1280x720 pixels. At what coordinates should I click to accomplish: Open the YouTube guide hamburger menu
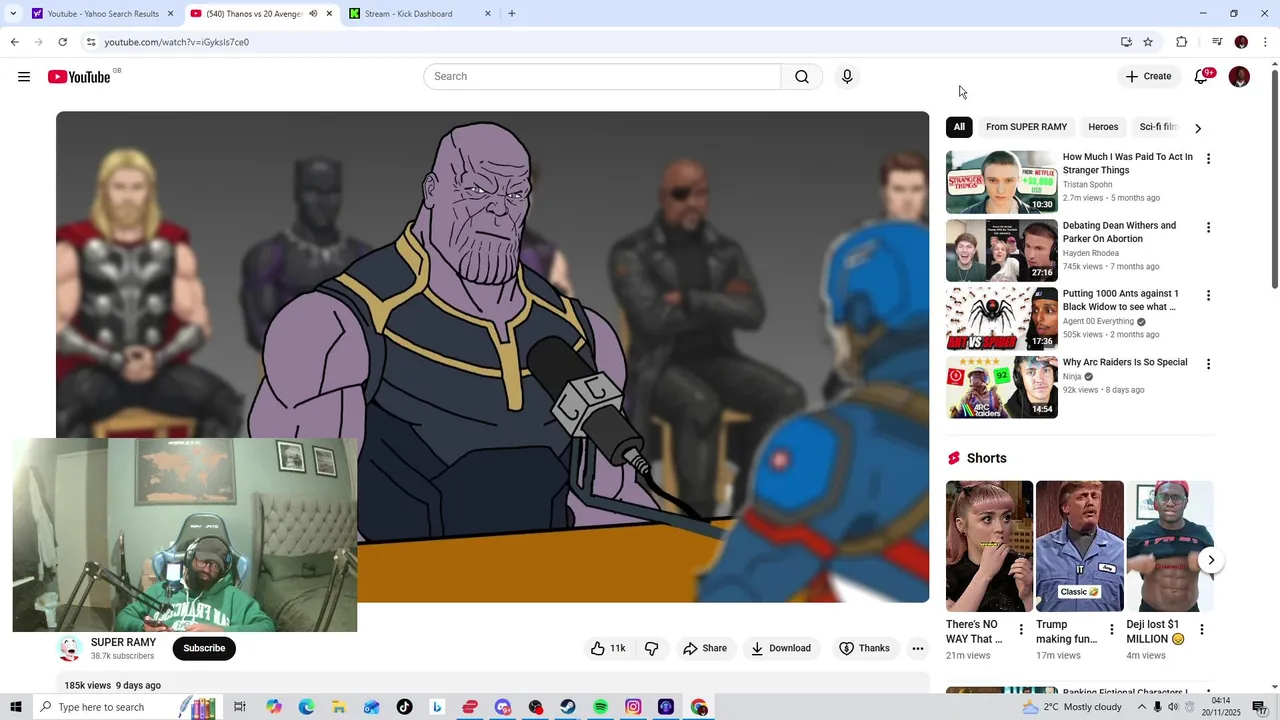pos(24,77)
